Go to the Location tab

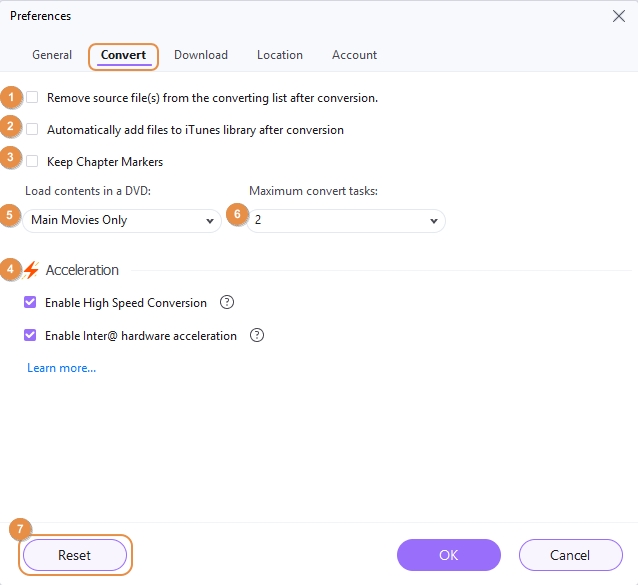[x=280, y=55]
